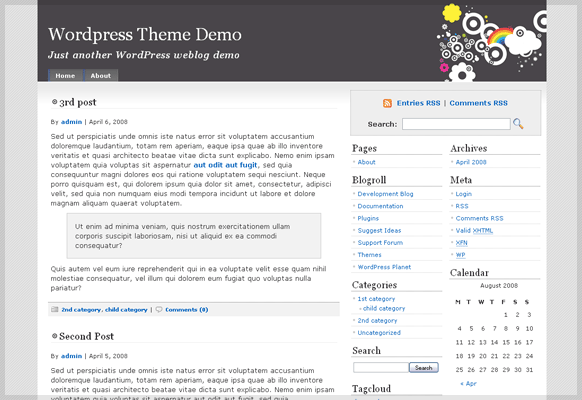Click the blockquote starting Ut enim ad minima
The width and height of the screenshot is (582, 400).
coord(194,236)
